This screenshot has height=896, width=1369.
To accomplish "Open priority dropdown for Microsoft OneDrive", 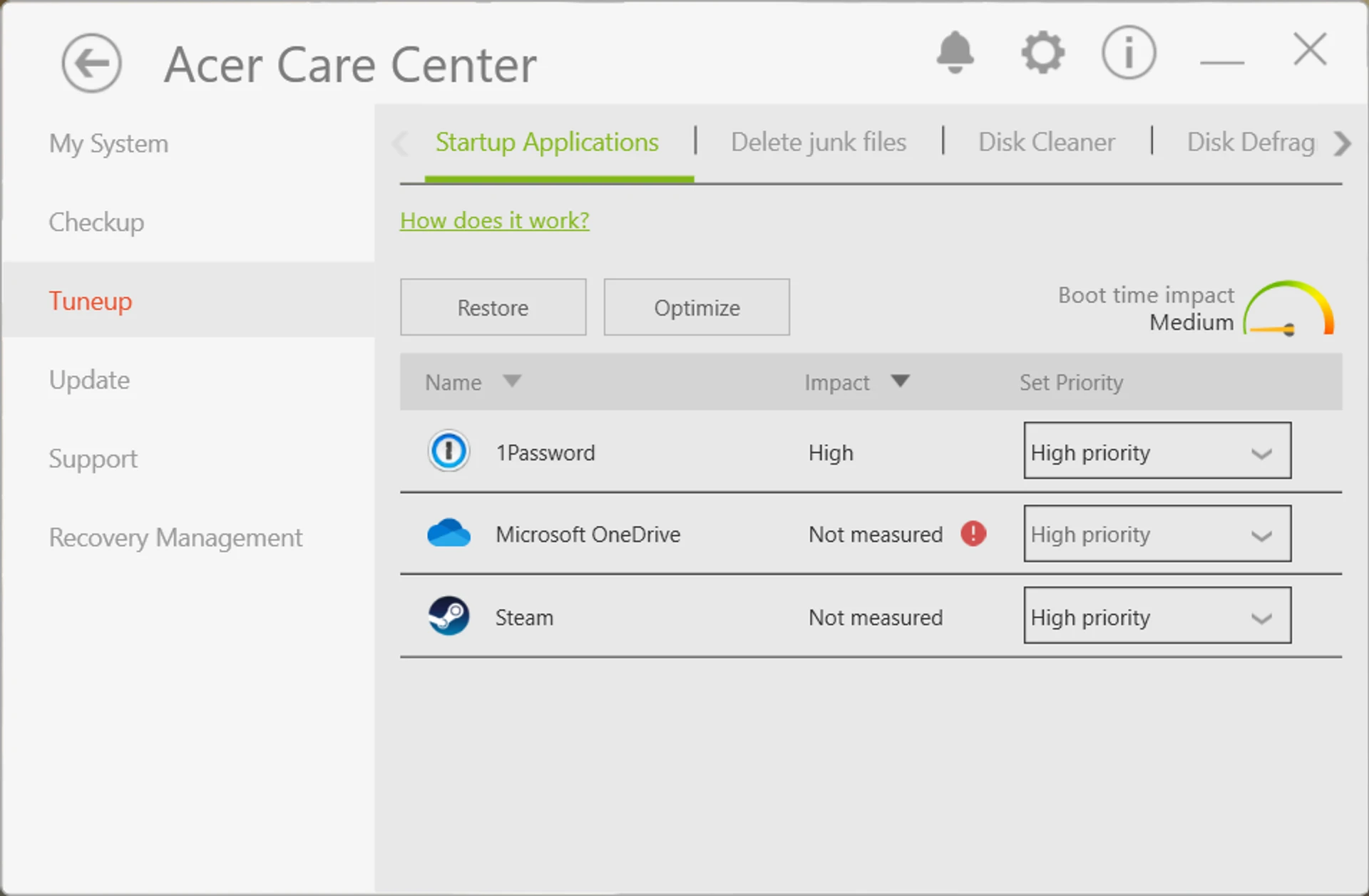I will point(1157,533).
